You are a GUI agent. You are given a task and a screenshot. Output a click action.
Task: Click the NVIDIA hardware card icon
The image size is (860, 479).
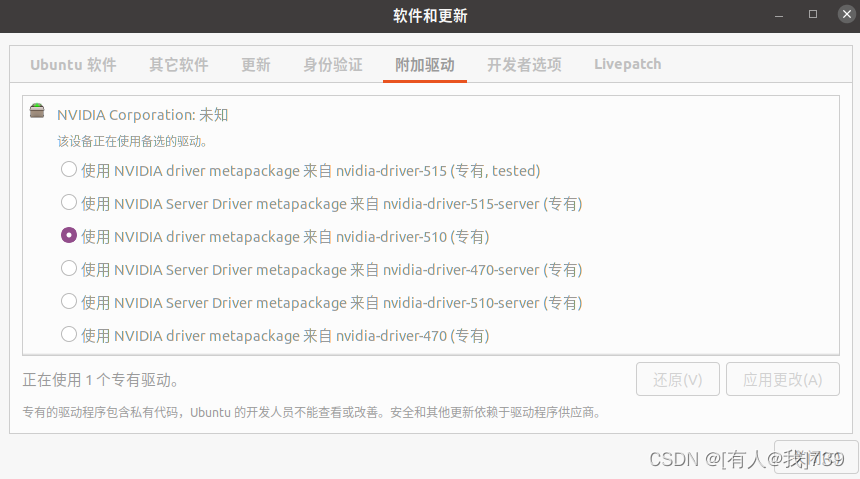[x=37, y=111]
